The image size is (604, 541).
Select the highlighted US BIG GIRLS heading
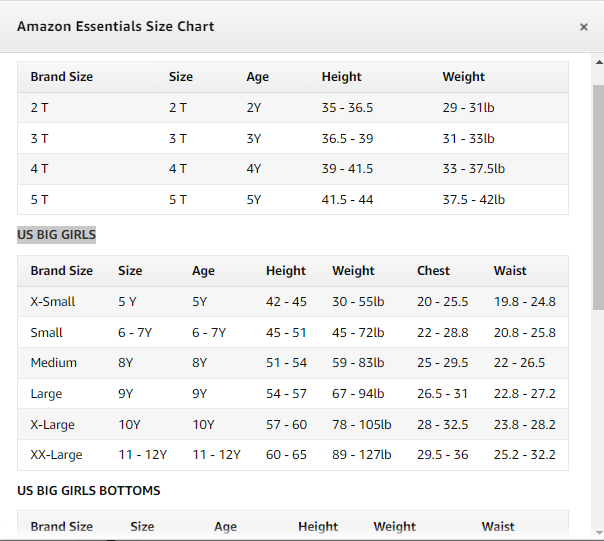click(x=56, y=235)
